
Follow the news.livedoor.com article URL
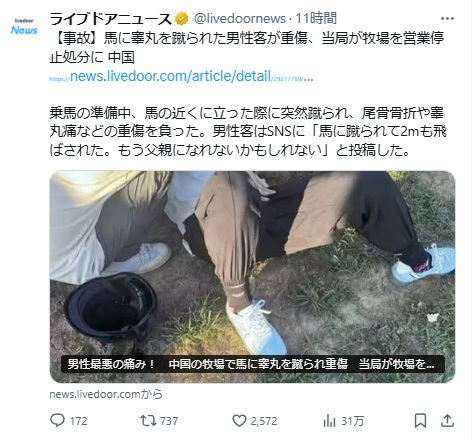[x=181, y=77]
